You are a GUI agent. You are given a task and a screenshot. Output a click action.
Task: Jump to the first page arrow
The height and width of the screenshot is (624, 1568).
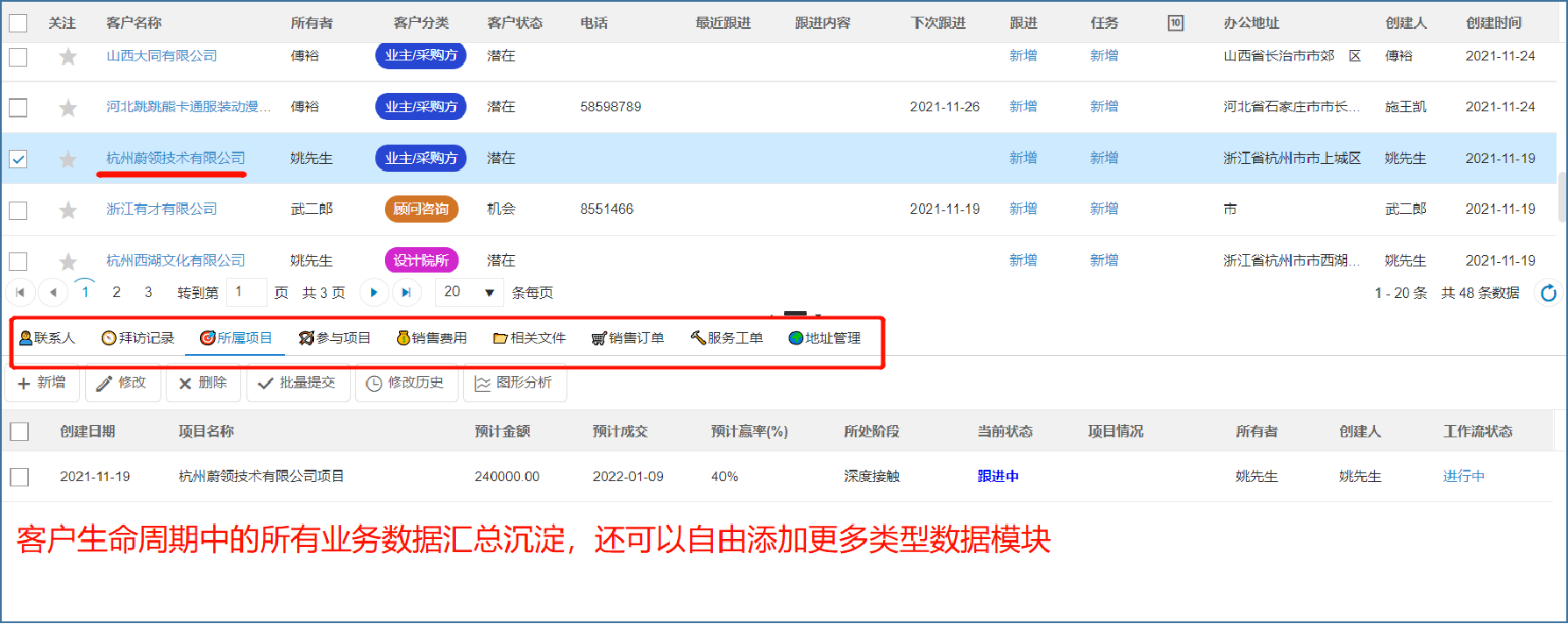point(20,293)
